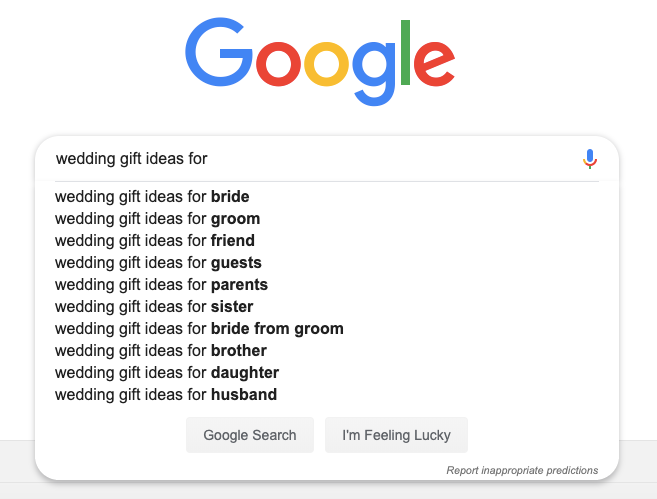Click the Google logo
The width and height of the screenshot is (657, 499).
click(x=320, y=61)
